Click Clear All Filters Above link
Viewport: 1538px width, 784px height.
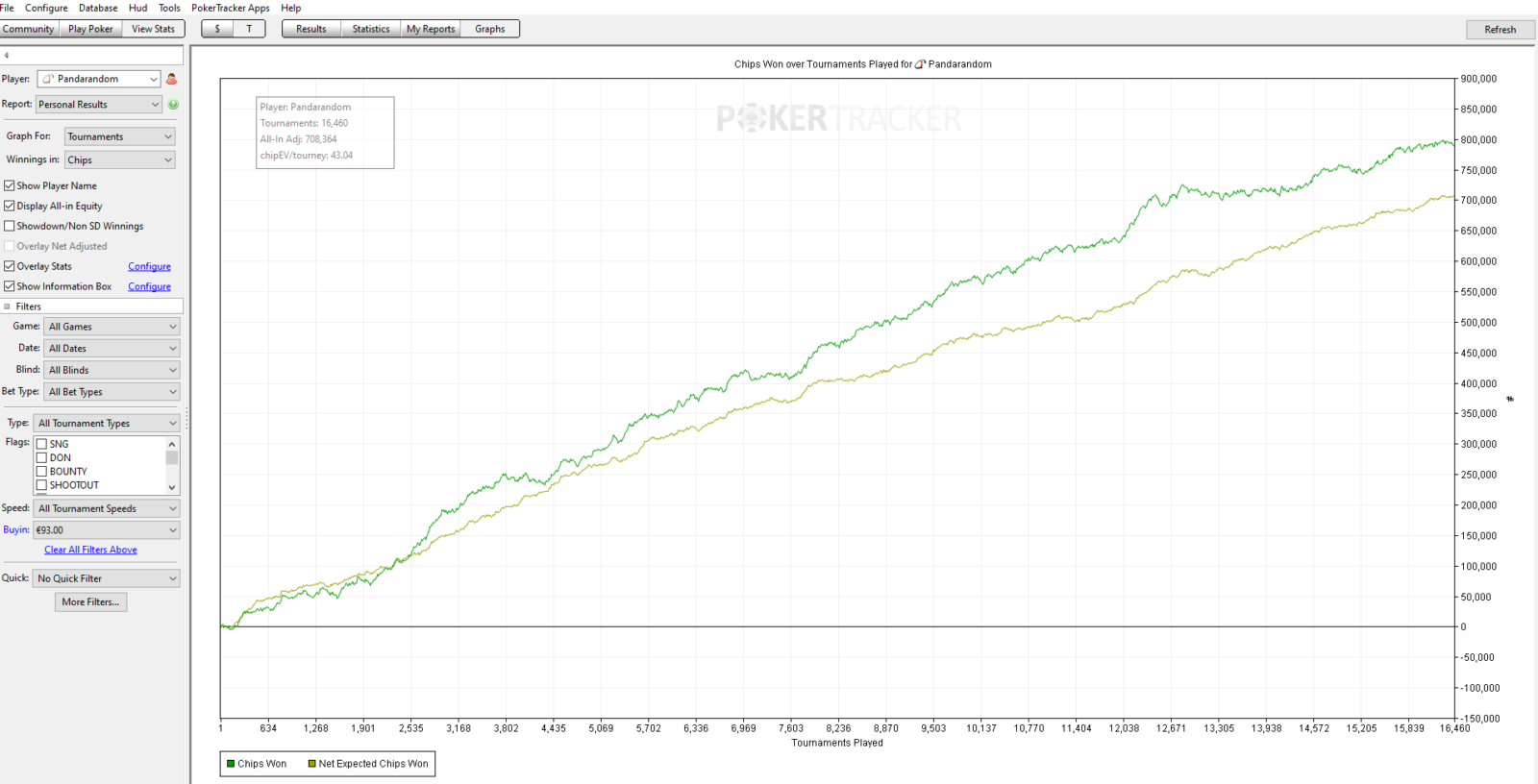90,550
